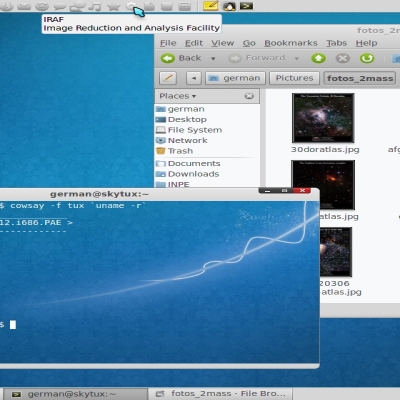Open the View menu

click(x=223, y=43)
